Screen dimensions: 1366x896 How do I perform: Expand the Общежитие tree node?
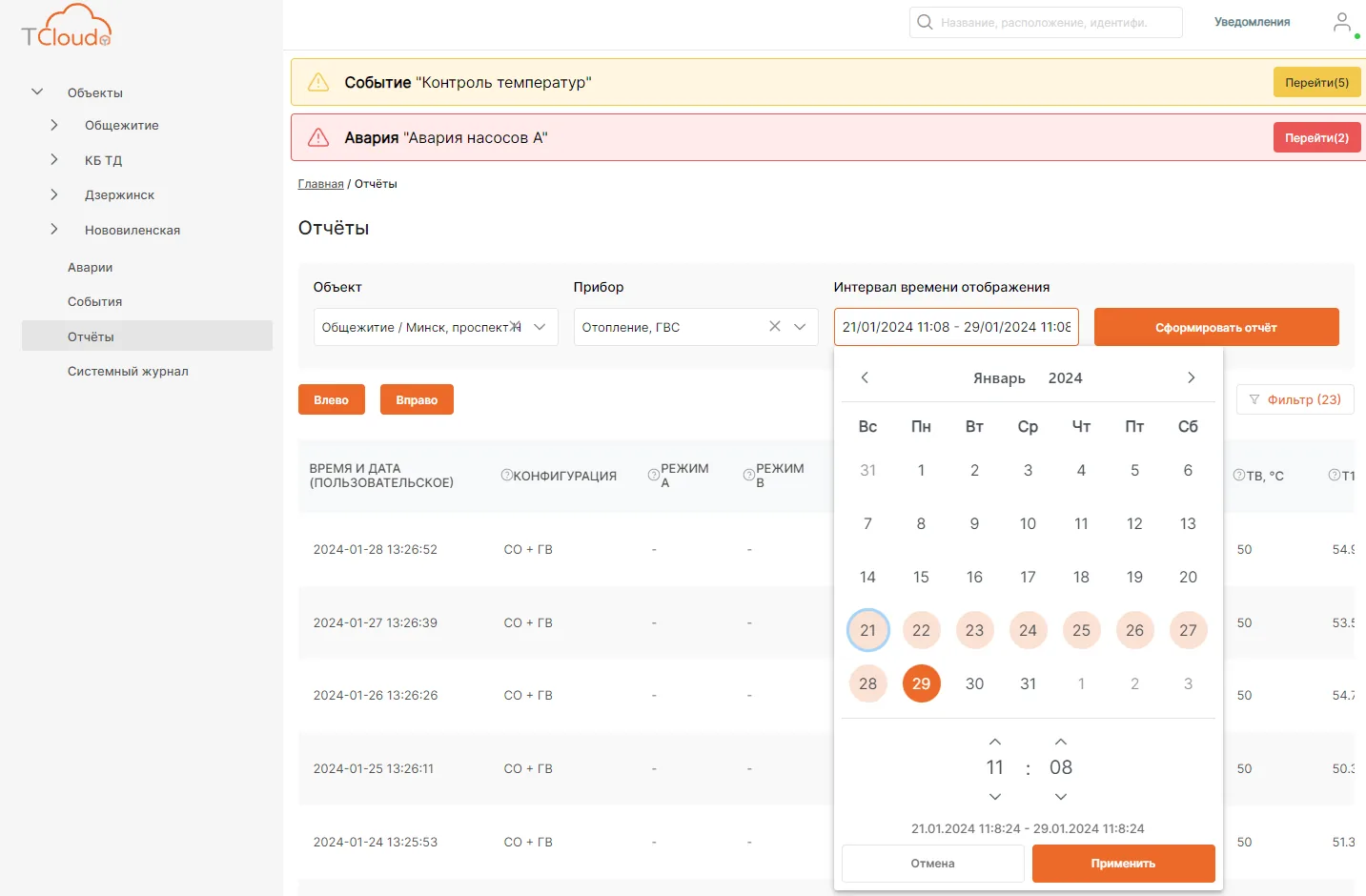54,125
